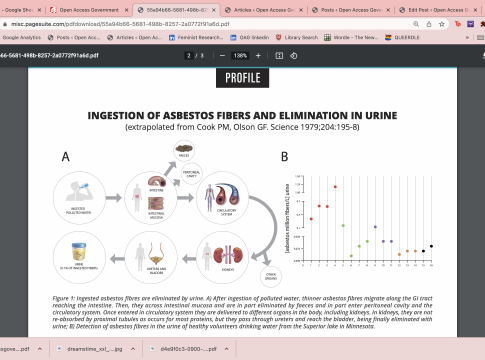Expand options for dreamstime_xxl jpg download
This screenshot has height=360, width=485.
133,349
